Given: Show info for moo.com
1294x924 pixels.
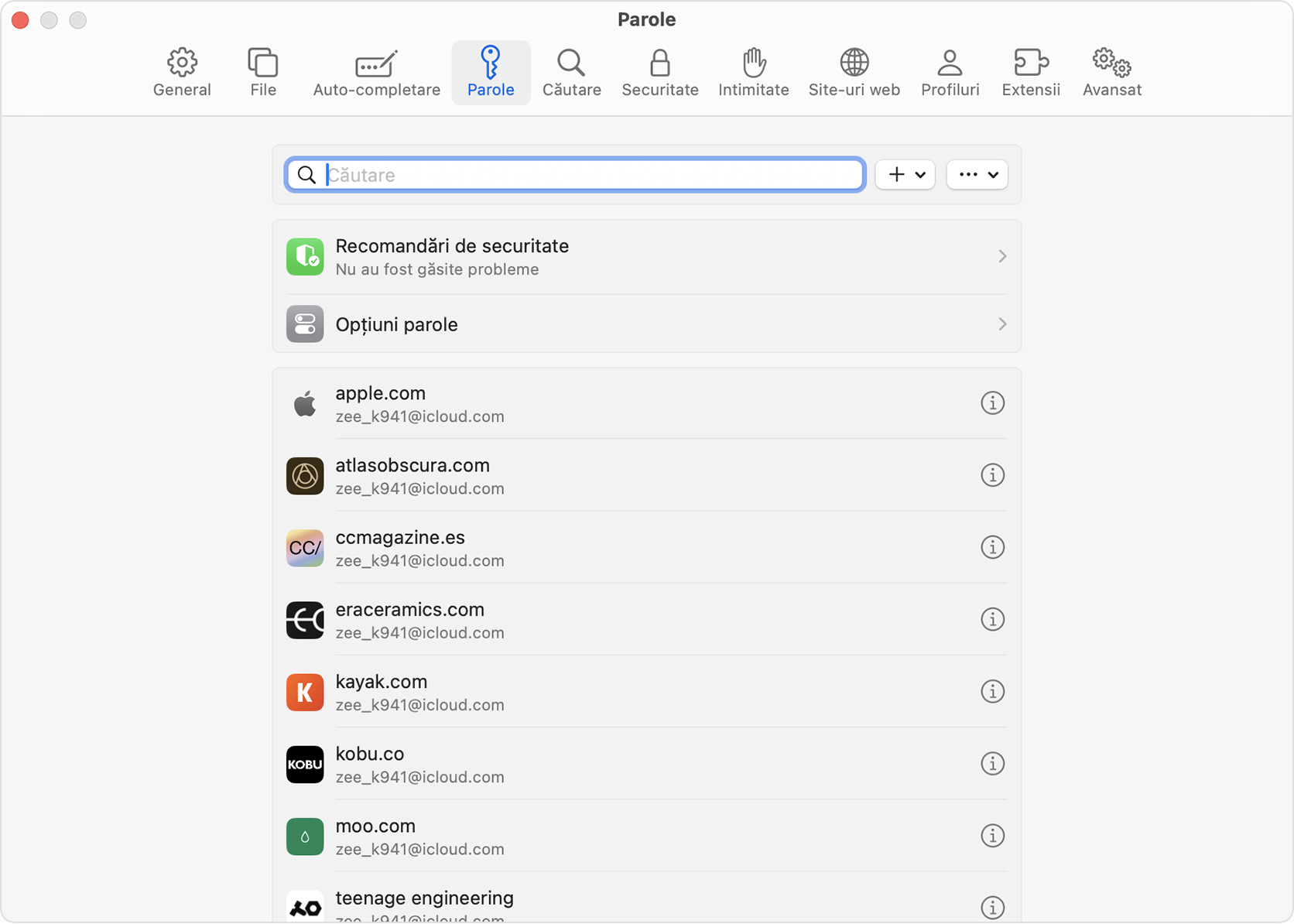Looking at the screenshot, I should click(x=993, y=836).
